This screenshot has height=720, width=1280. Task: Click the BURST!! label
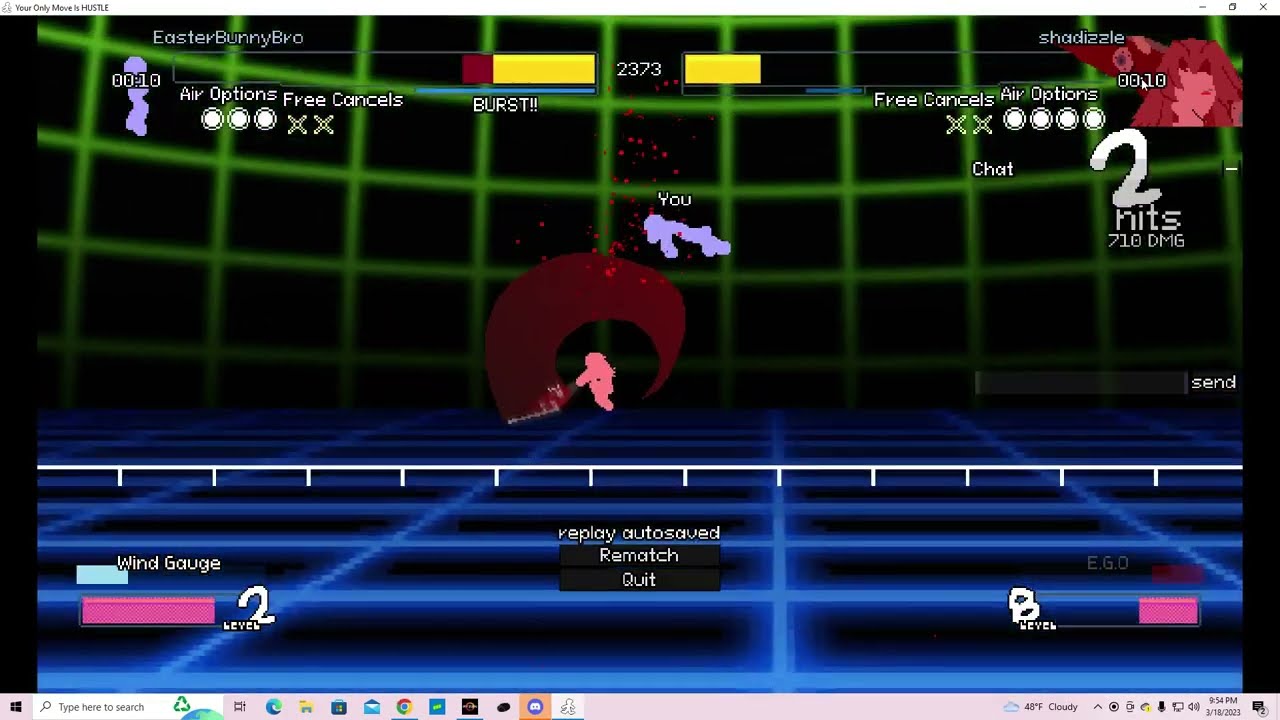click(x=505, y=105)
